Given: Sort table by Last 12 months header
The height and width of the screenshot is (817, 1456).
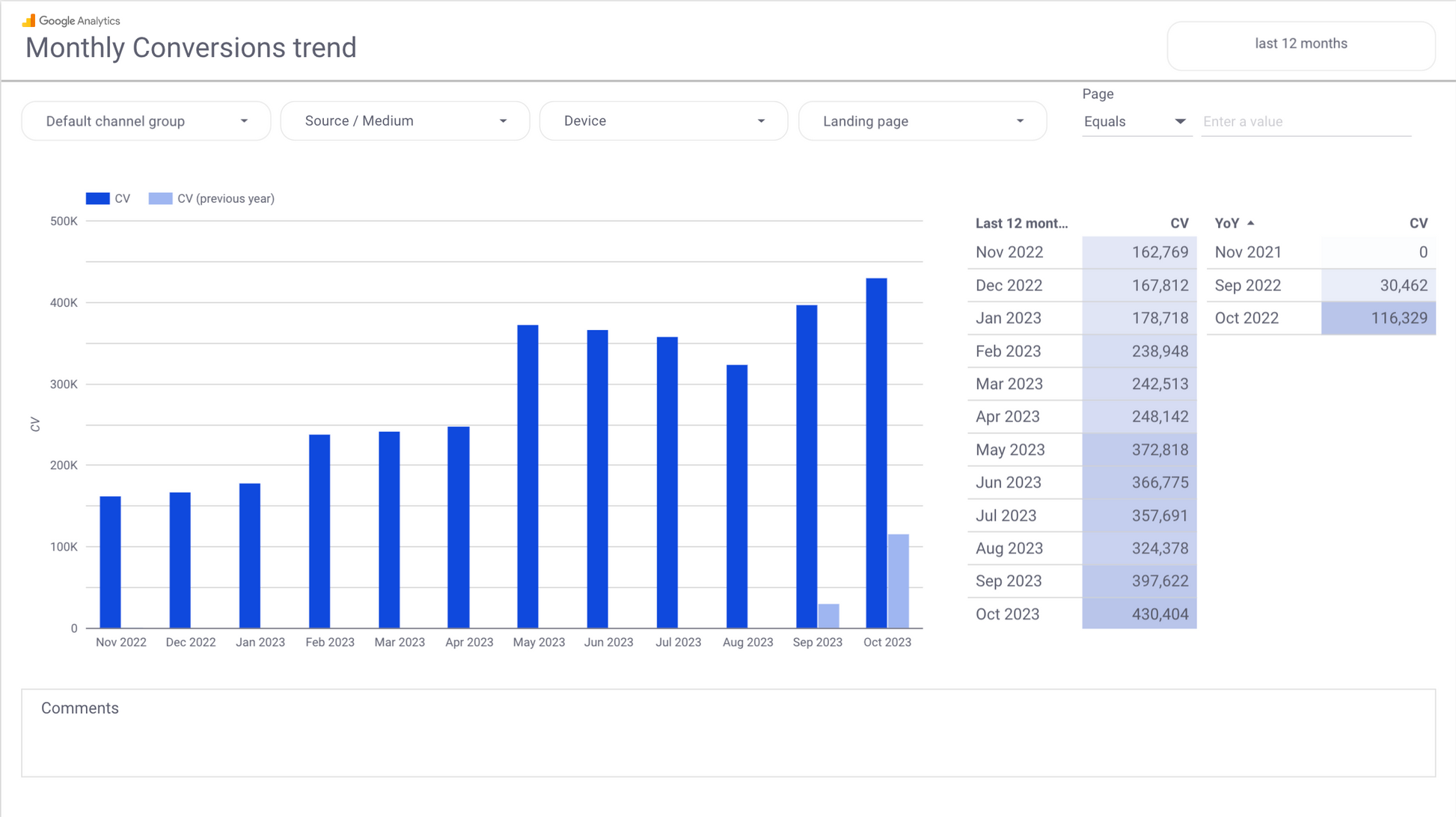Looking at the screenshot, I should pyautogui.click(x=1021, y=223).
